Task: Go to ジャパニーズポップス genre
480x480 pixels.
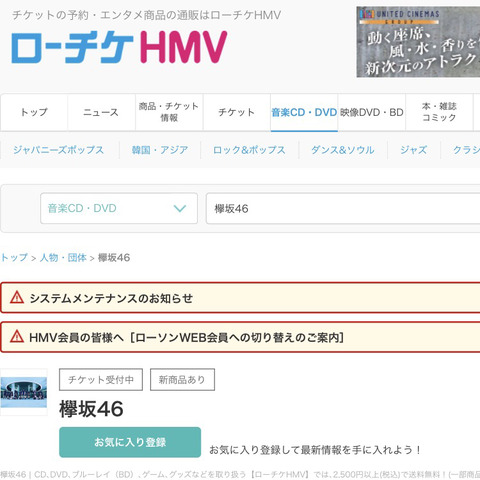Action: pyautogui.click(x=59, y=150)
